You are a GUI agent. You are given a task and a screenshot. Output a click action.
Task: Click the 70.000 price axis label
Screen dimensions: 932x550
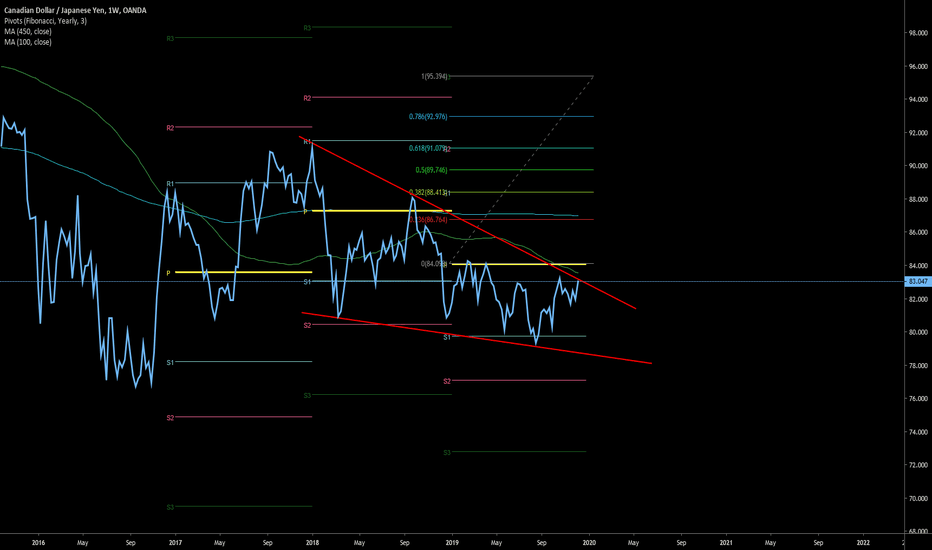(x=917, y=498)
